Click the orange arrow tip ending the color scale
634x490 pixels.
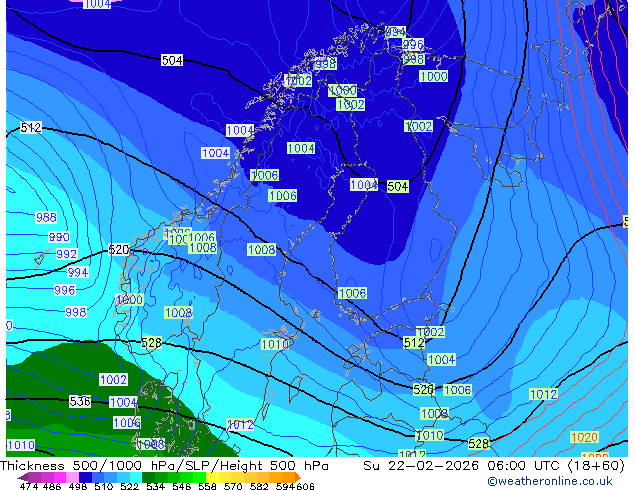tap(298, 477)
